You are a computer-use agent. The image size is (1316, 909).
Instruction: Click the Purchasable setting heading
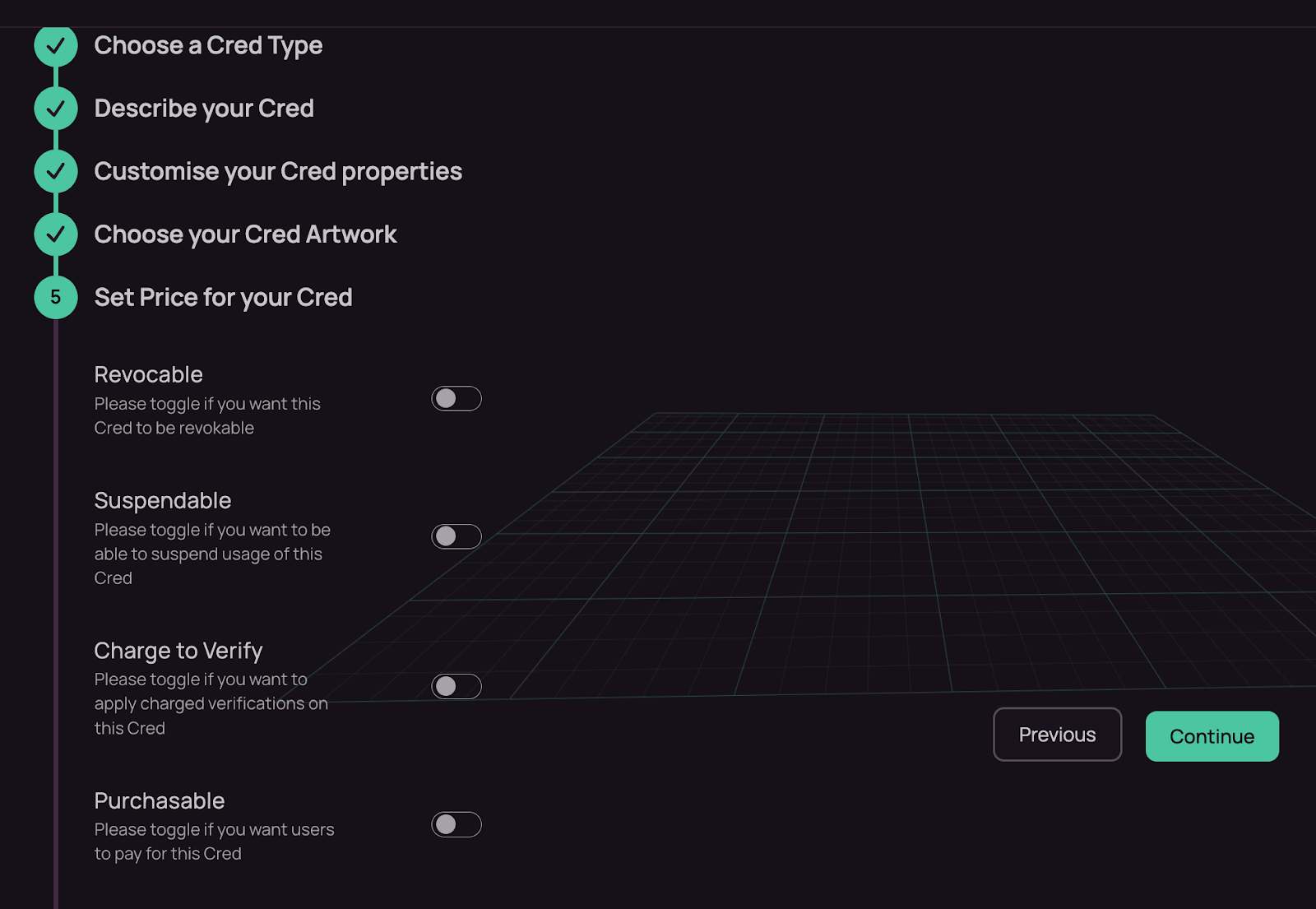tap(159, 800)
